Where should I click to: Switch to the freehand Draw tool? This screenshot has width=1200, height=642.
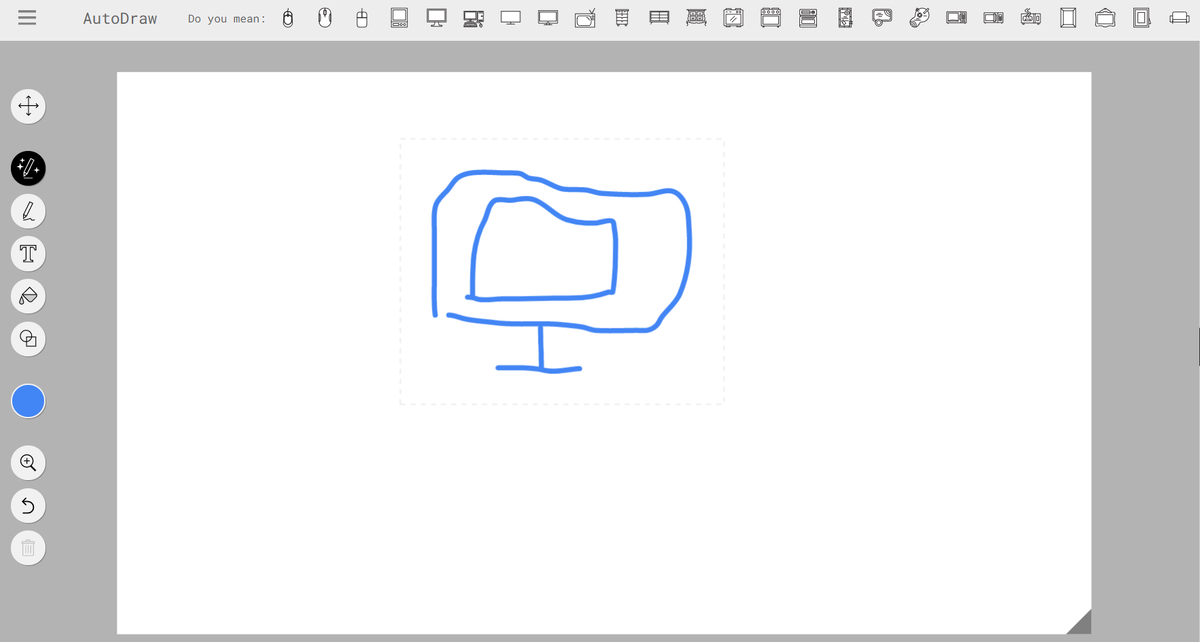(x=28, y=211)
